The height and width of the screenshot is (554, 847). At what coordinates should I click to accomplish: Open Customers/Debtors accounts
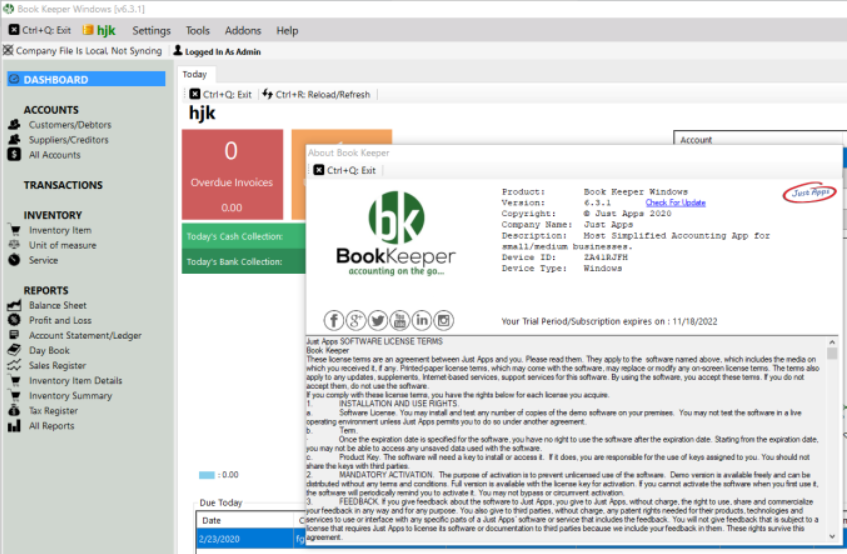tap(70, 125)
